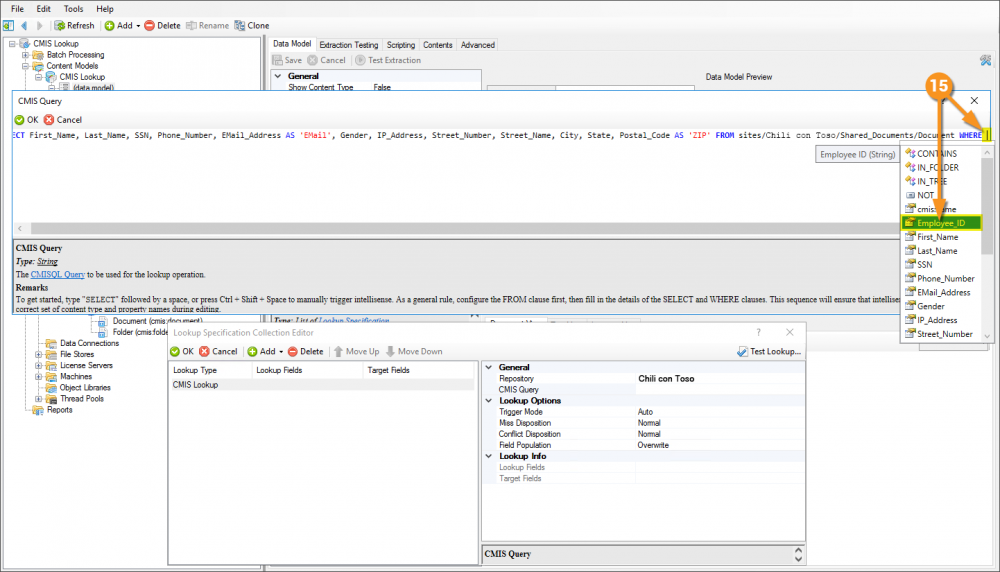The image size is (1000, 572).
Task: Click OK in Lookup Specification Collection Editor
Action: coord(182,351)
